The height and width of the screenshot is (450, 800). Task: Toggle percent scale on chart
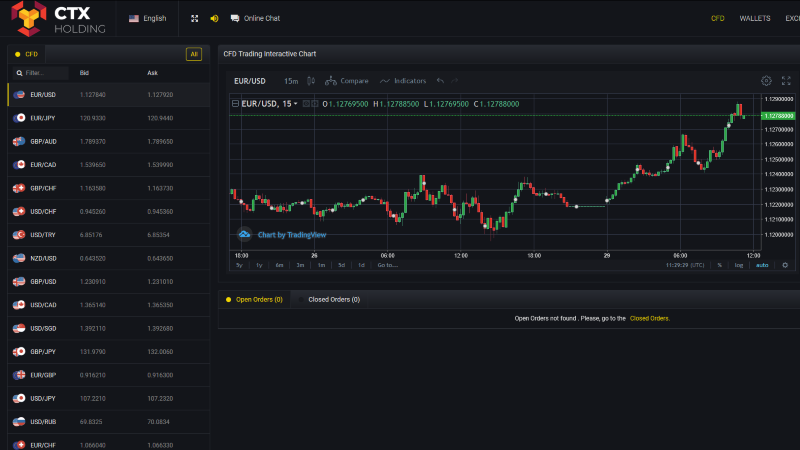[720, 265]
